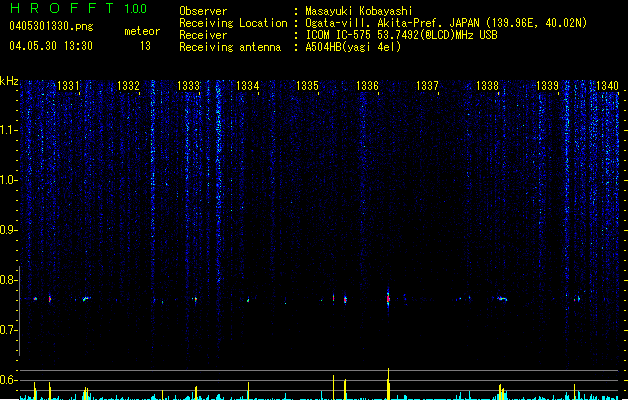Image resolution: width=629 pixels, height=400 pixels.
Task: Click the 1335 time marker
Action: [307, 86]
